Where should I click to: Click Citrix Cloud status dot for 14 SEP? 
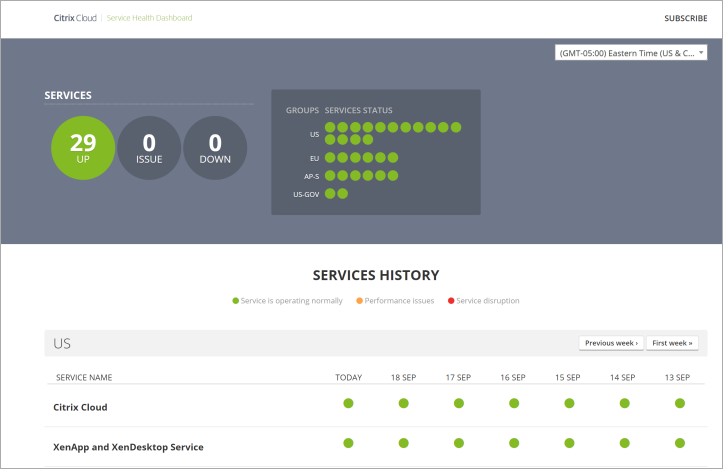625,404
